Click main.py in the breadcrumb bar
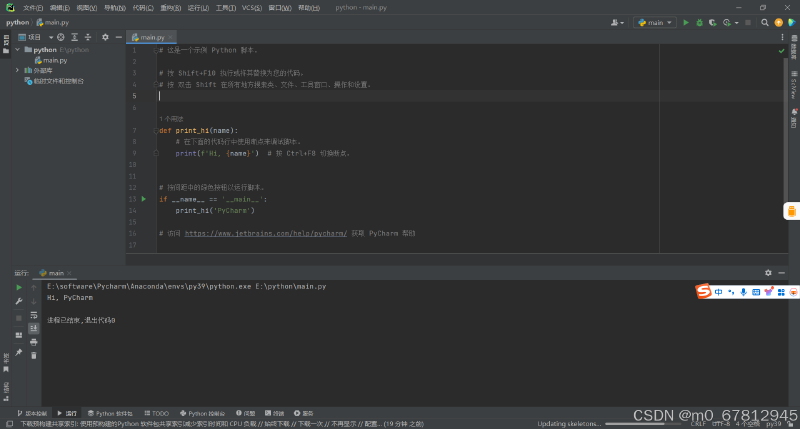Viewport: 800px width, 429px height. coord(53,22)
